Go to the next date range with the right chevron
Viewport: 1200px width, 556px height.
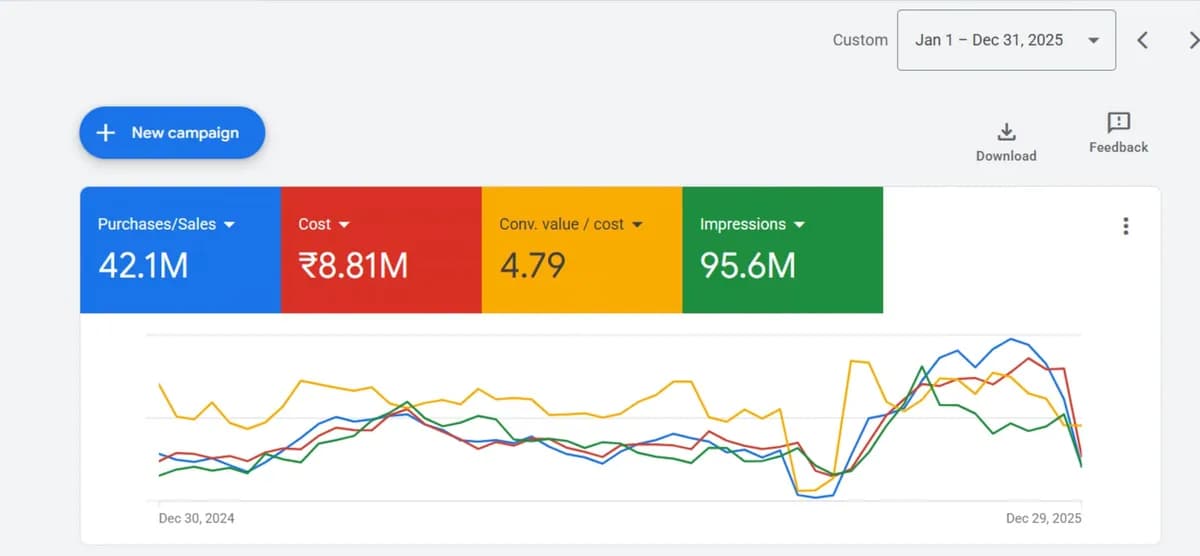pyautogui.click(x=1193, y=40)
